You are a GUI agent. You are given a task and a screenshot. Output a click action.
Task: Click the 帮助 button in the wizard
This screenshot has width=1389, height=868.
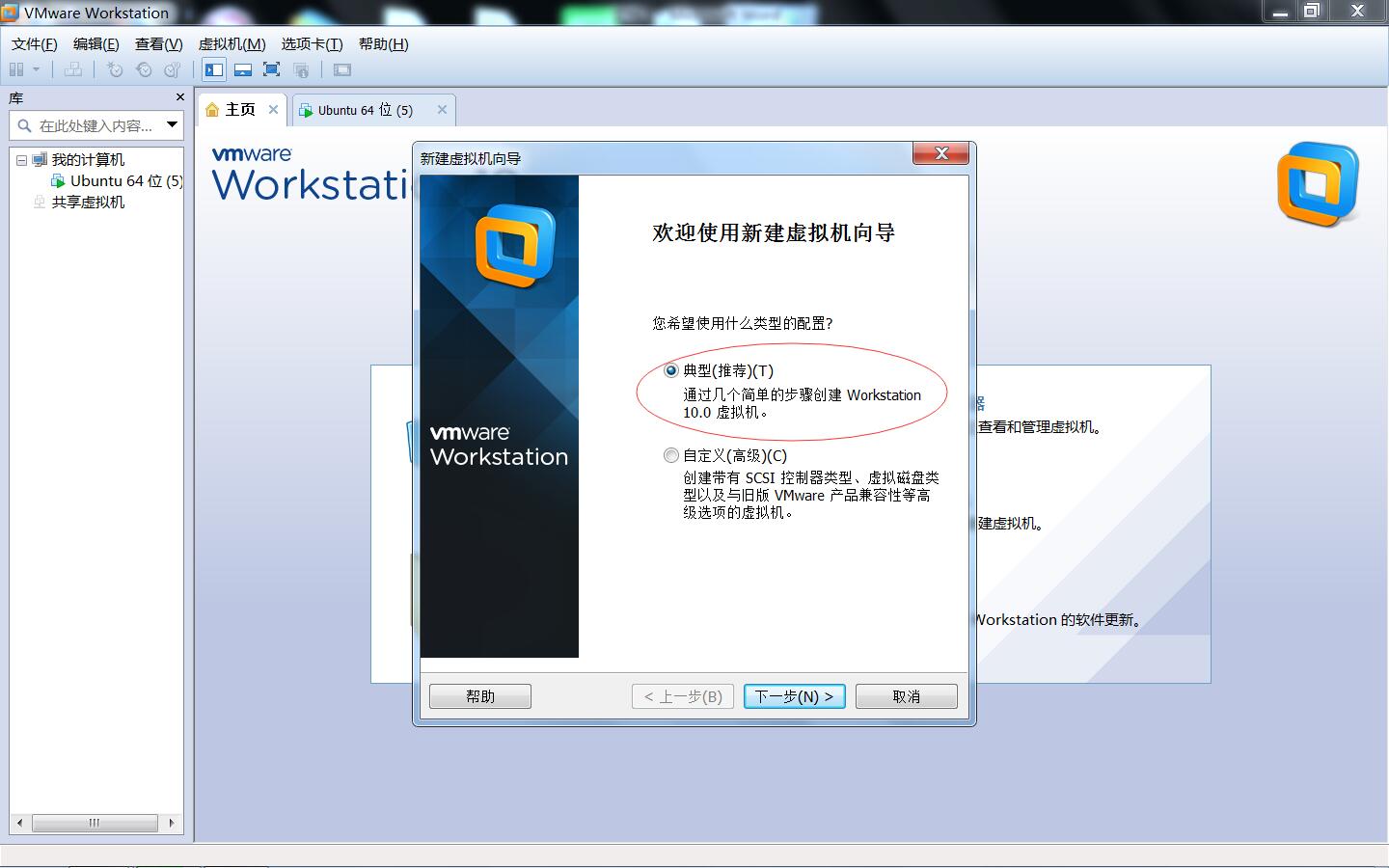479,695
